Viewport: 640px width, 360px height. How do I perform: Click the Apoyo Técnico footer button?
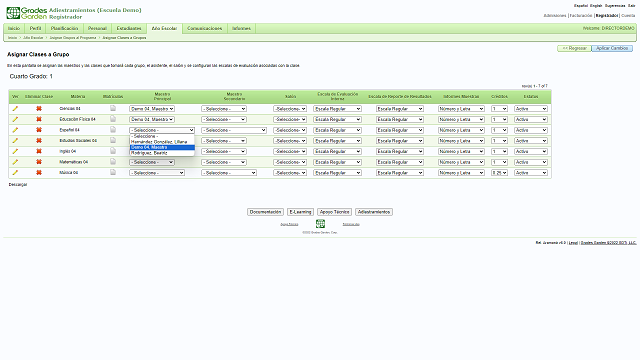pyautogui.click(x=334, y=212)
